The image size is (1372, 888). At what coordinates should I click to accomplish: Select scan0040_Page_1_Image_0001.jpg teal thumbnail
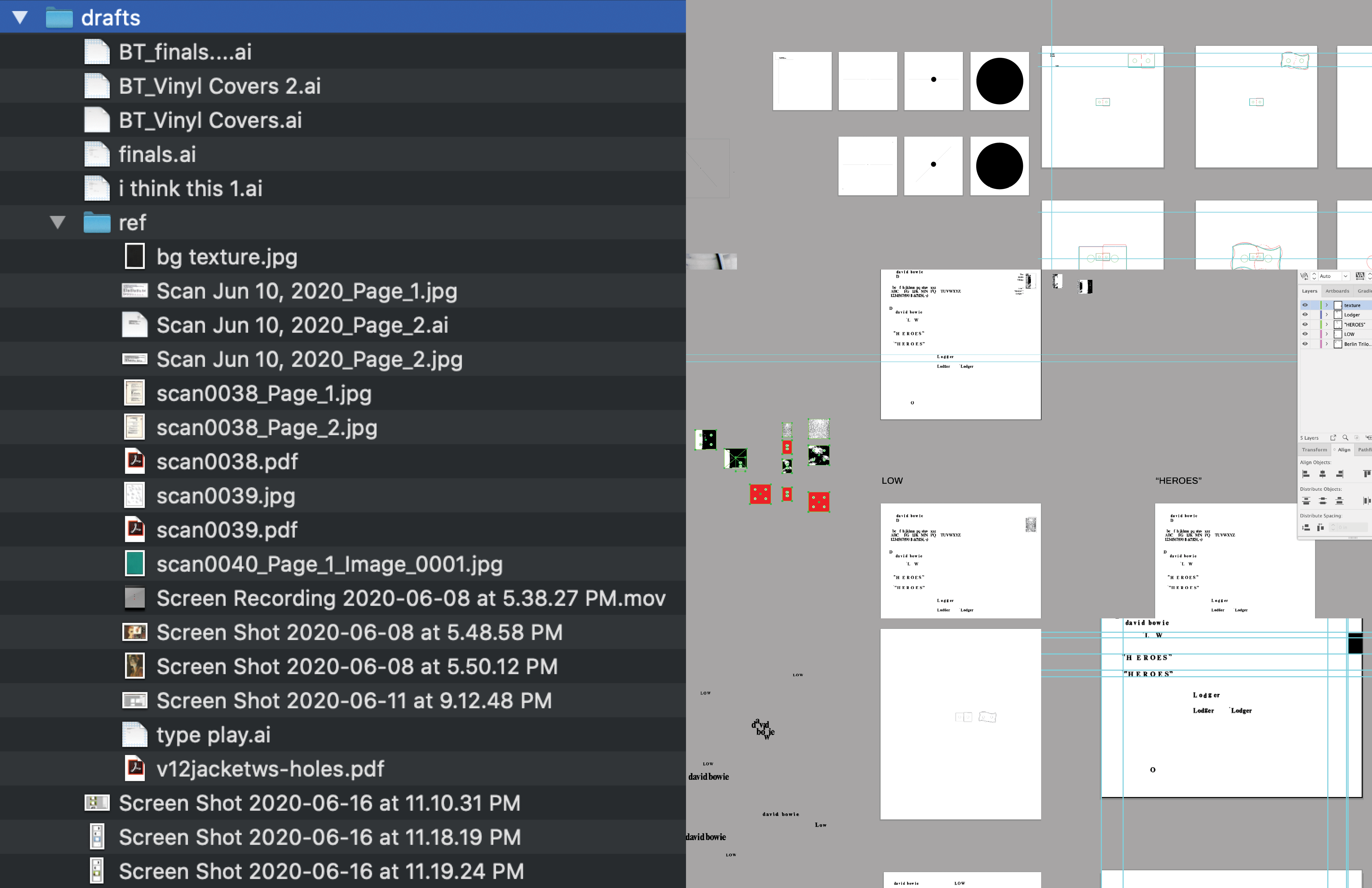point(135,563)
